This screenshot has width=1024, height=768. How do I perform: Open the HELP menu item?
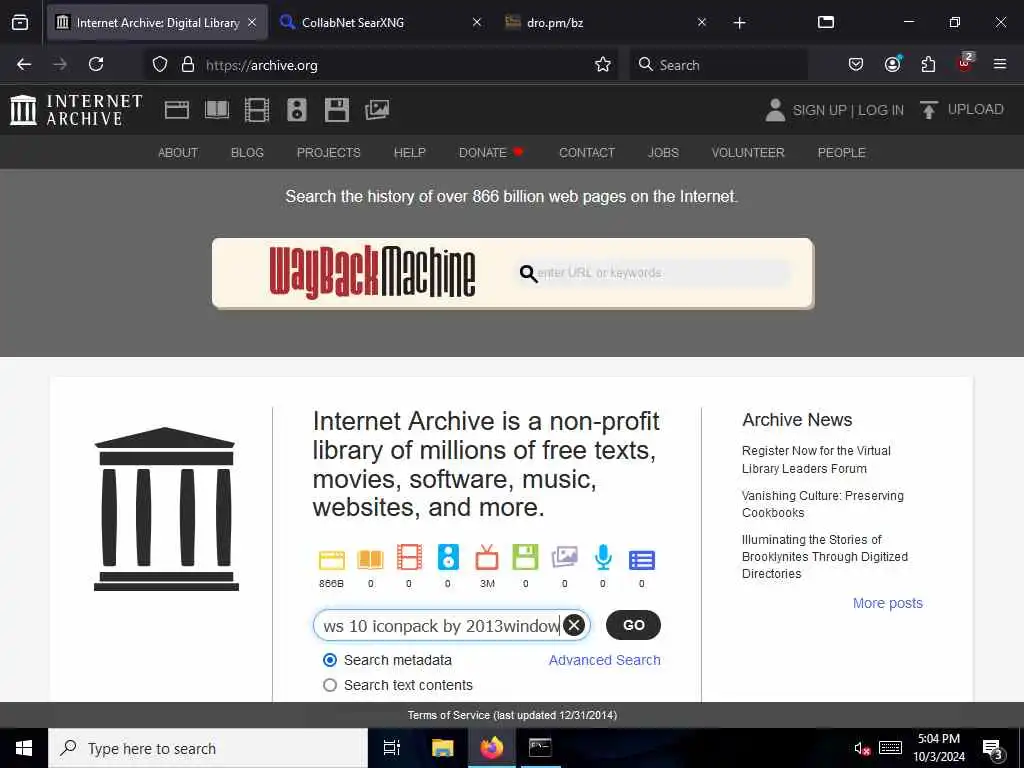point(409,153)
